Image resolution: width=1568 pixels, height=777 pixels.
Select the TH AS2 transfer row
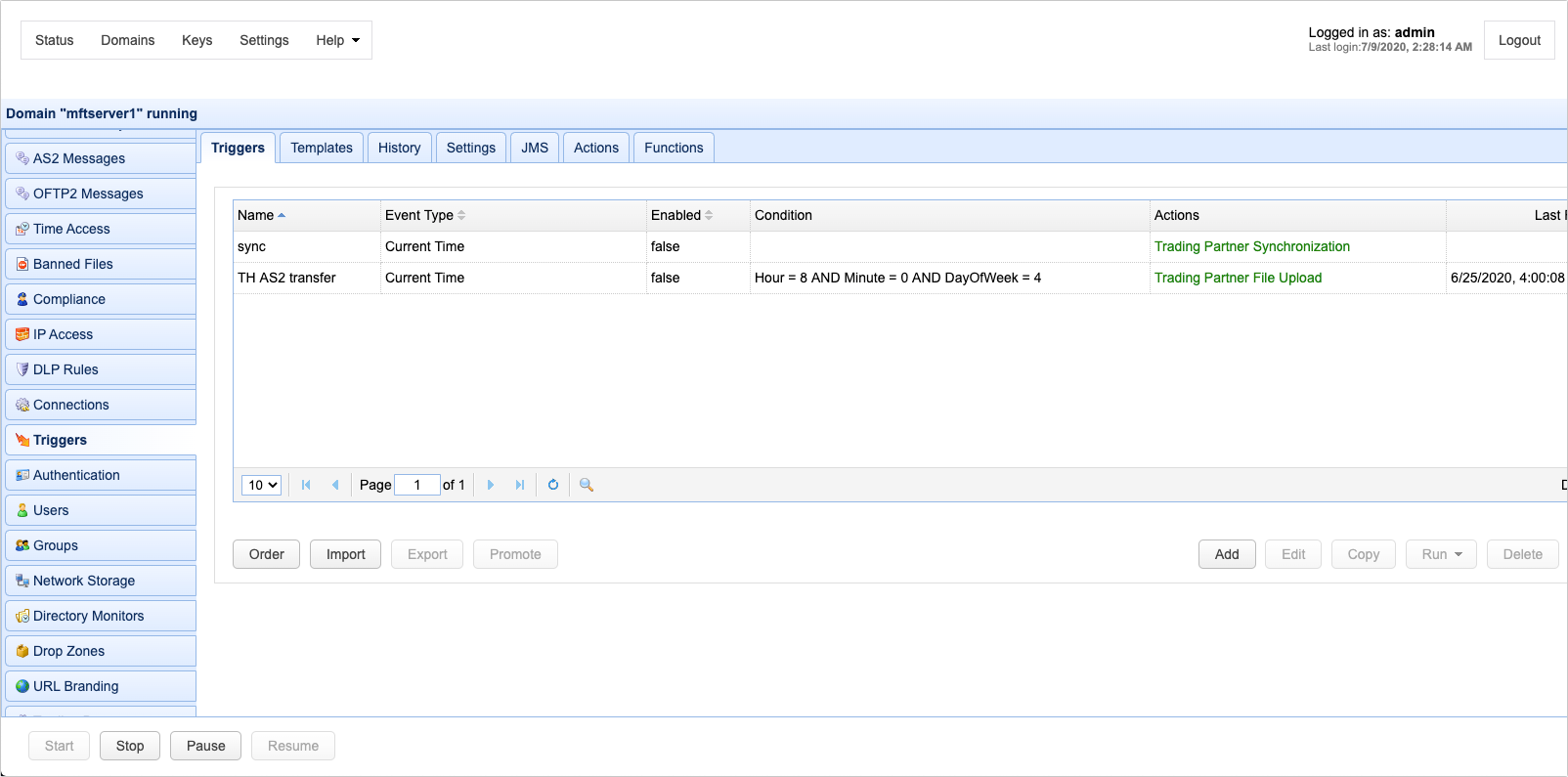[x=899, y=278]
